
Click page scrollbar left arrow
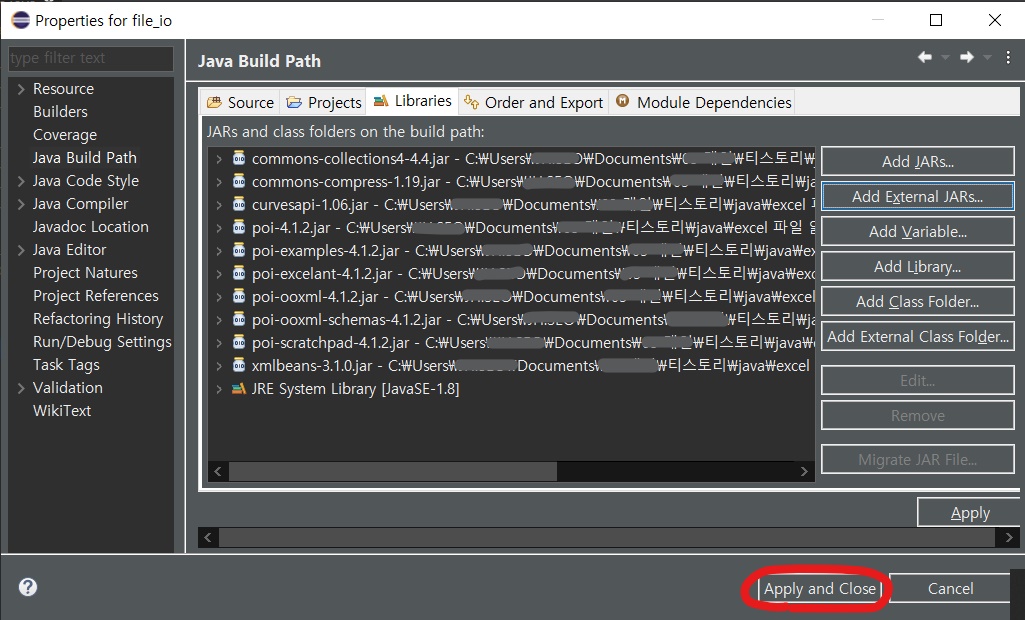(x=208, y=538)
